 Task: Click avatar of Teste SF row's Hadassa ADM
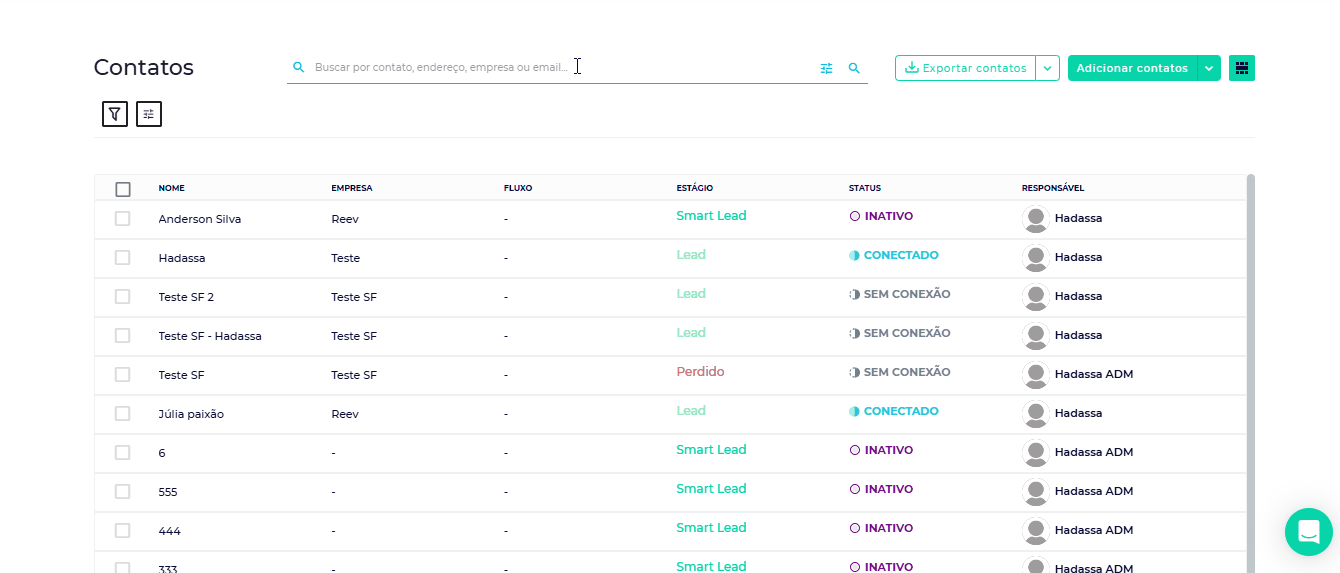1036,375
